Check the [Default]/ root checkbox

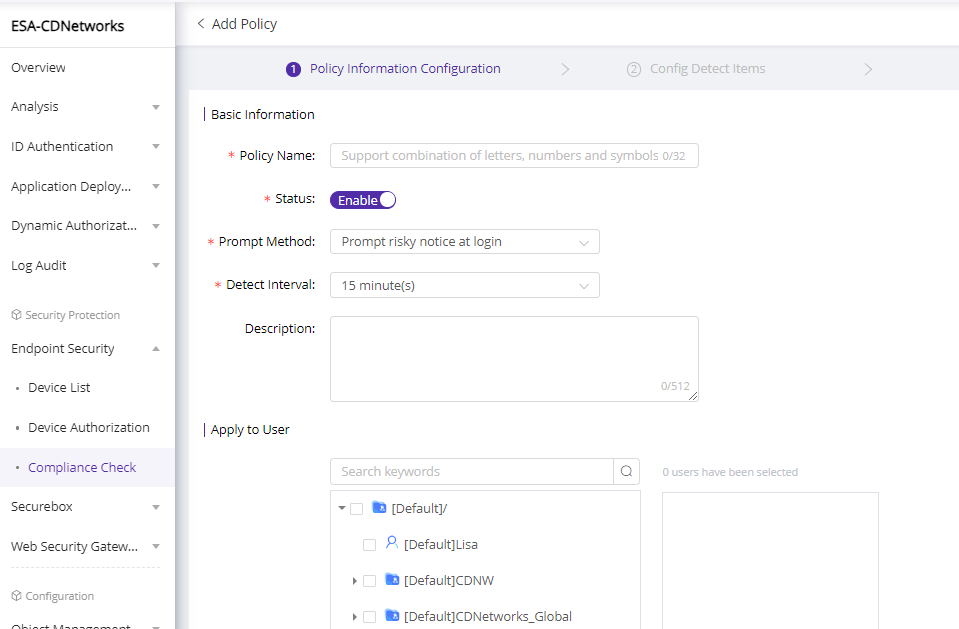(x=357, y=508)
